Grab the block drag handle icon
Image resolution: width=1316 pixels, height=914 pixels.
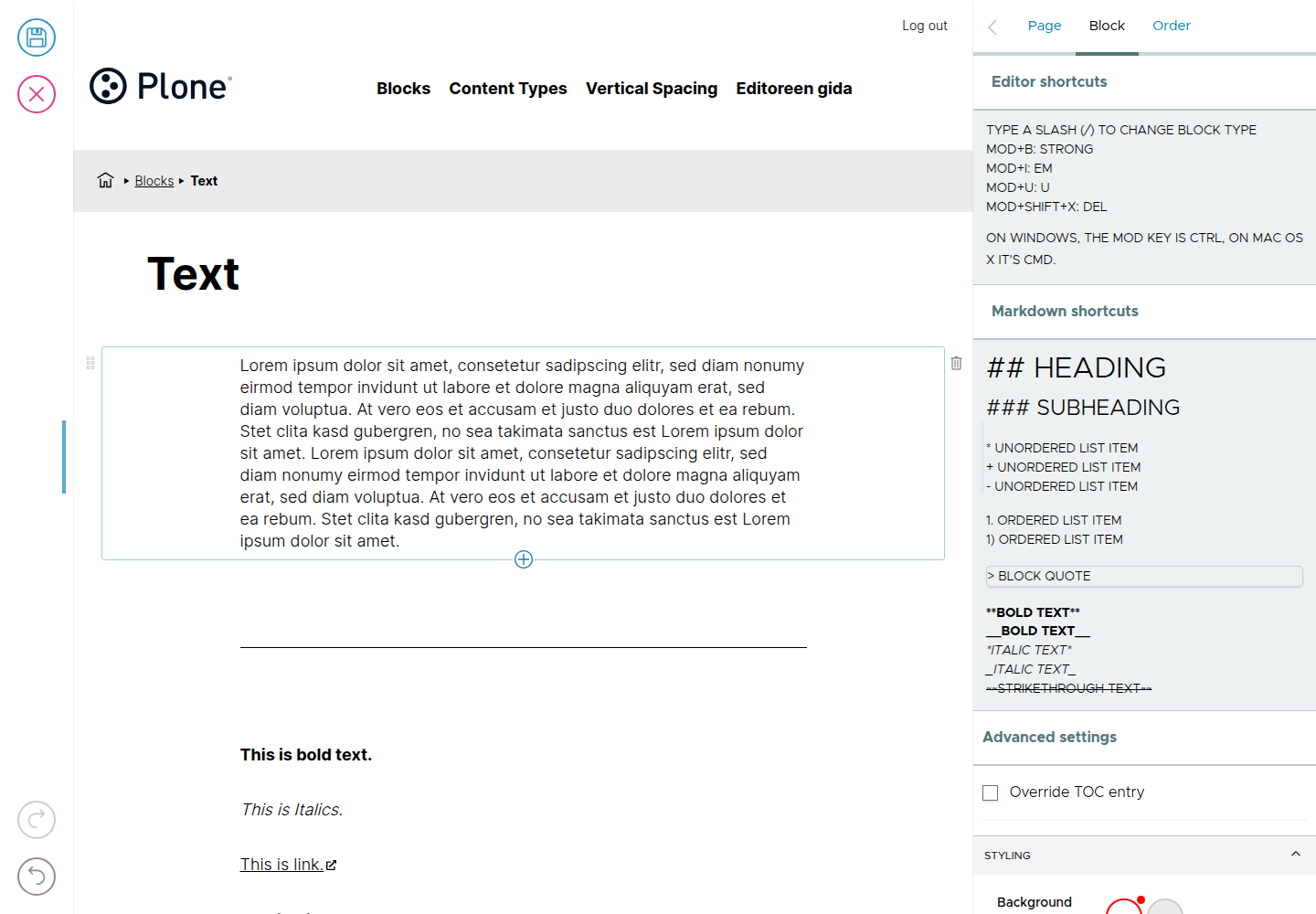[90, 363]
